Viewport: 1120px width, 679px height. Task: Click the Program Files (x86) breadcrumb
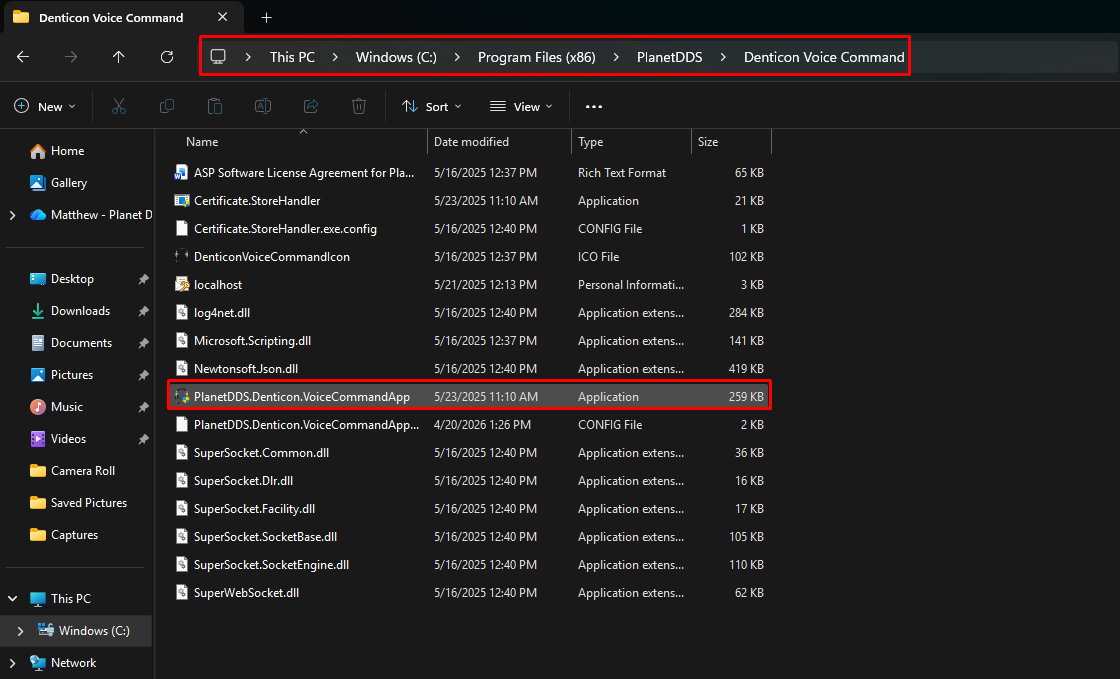click(536, 57)
